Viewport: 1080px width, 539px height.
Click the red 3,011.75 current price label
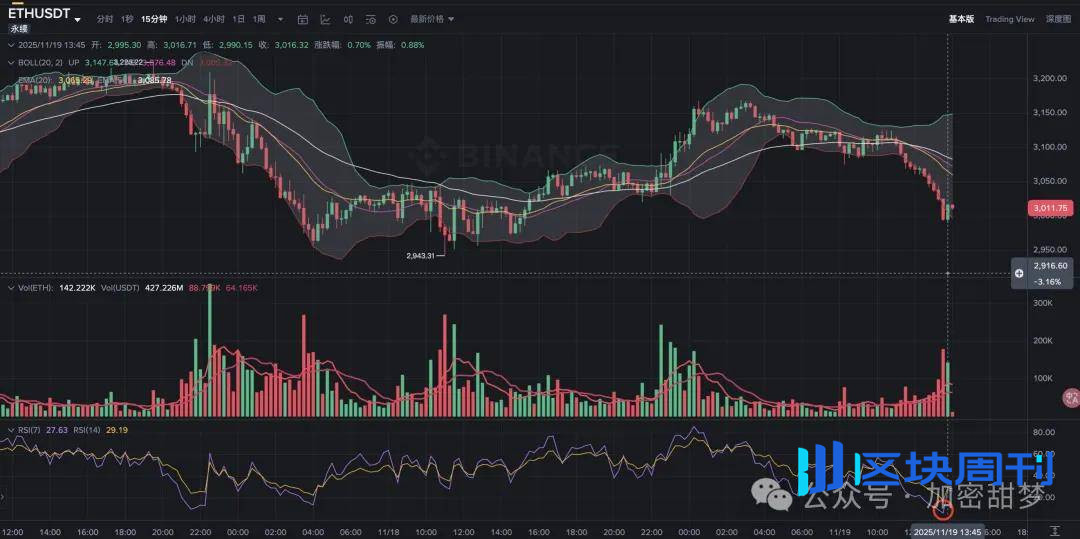coord(1050,208)
